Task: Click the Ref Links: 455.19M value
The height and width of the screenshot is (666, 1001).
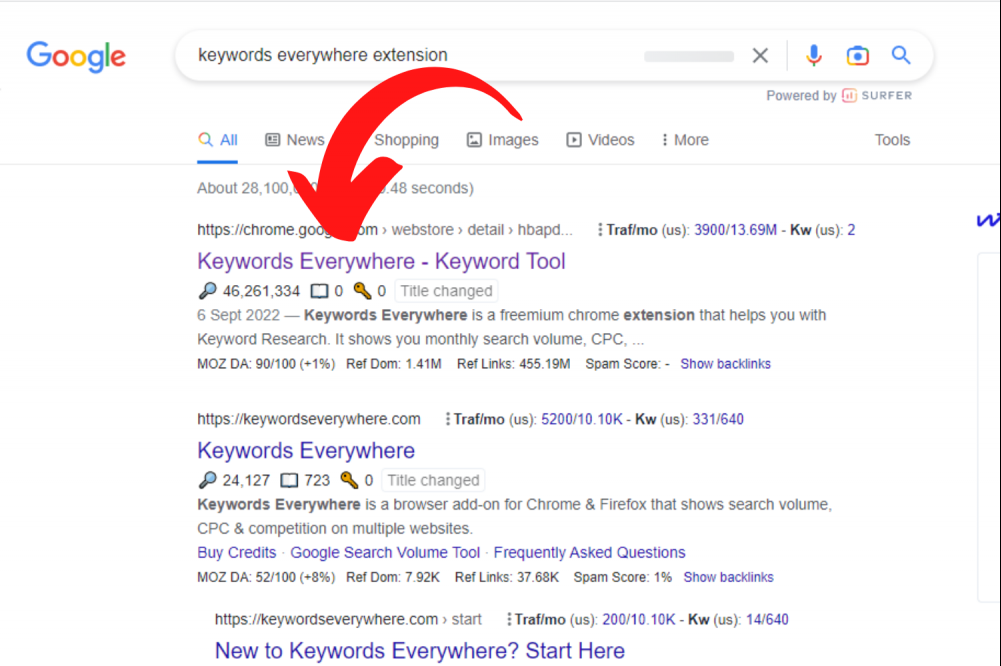Action: click(513, 364)
